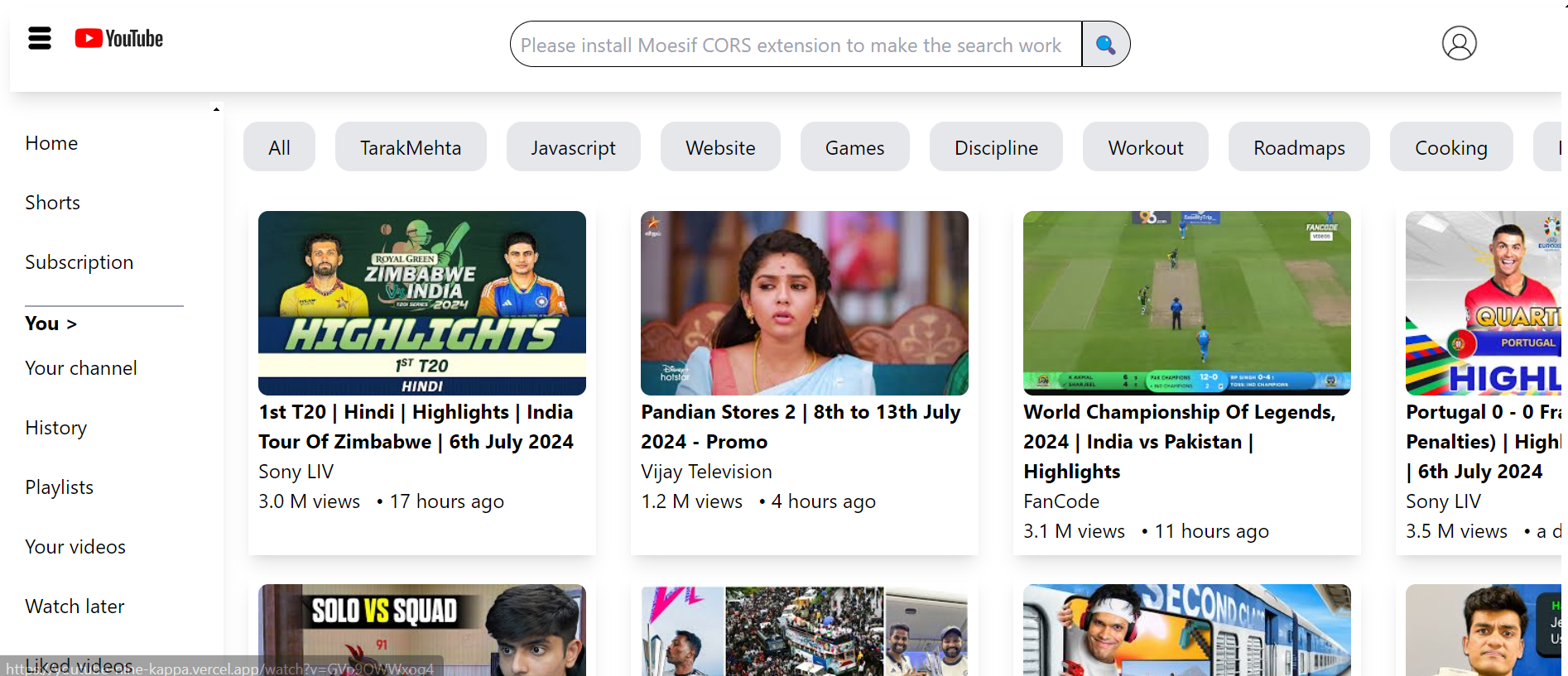The width and height of the screenshot is (1568, 676).
Task: Open Subscription in sidebar
Action: [x=79, y=262]
